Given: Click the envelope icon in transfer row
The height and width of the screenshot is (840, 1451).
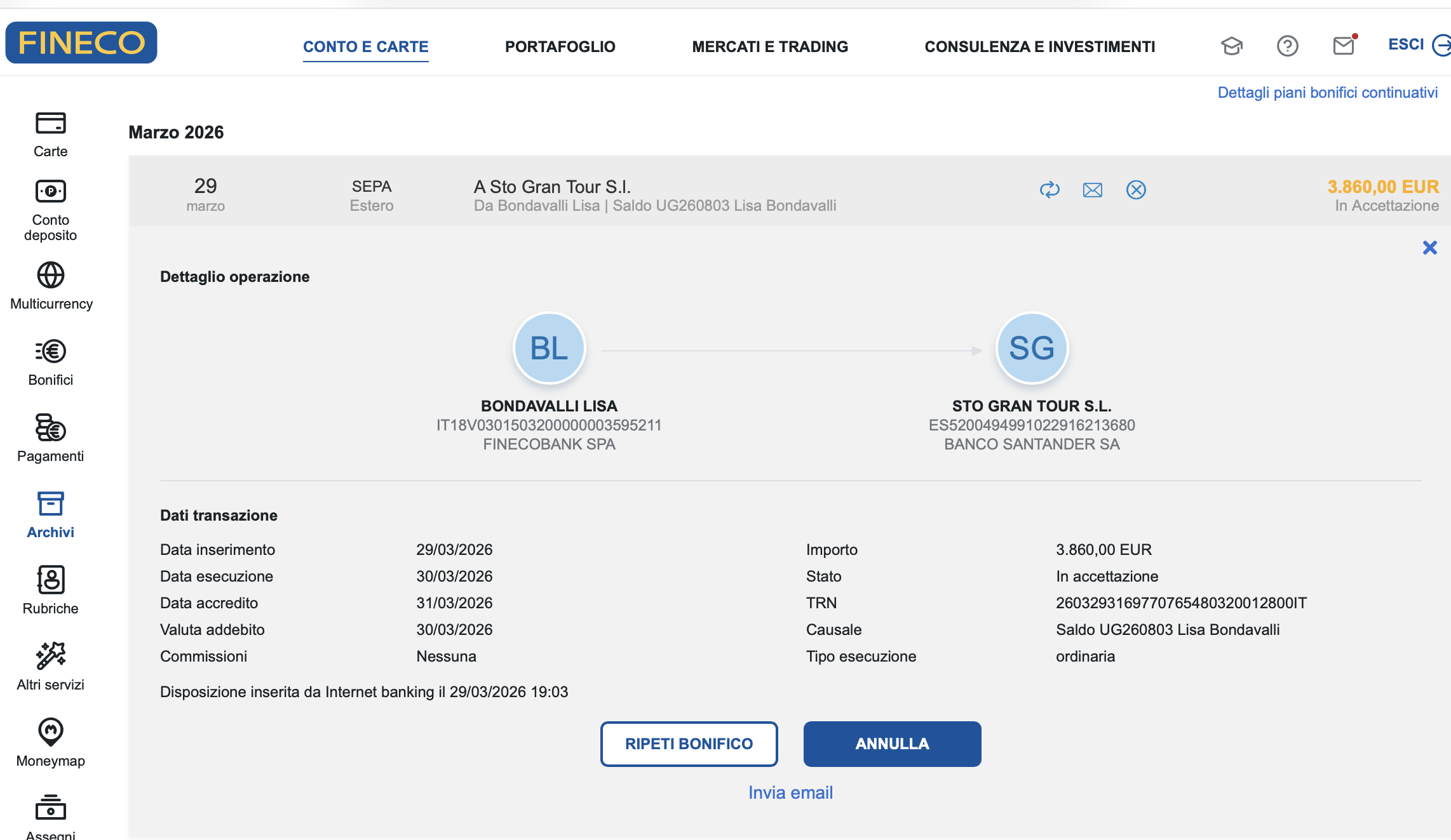Looking at the screenshot, I should [1093, 190].
